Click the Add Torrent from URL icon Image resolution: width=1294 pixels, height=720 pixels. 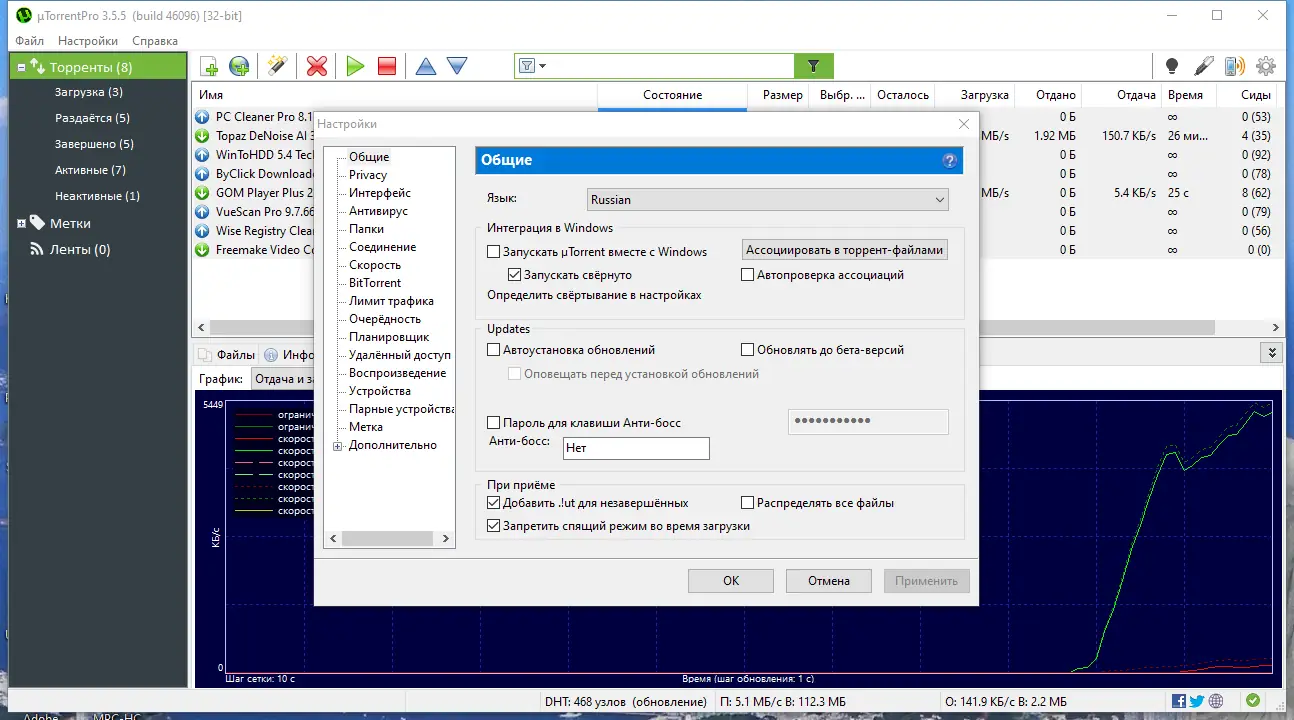[x=240, y=66]
